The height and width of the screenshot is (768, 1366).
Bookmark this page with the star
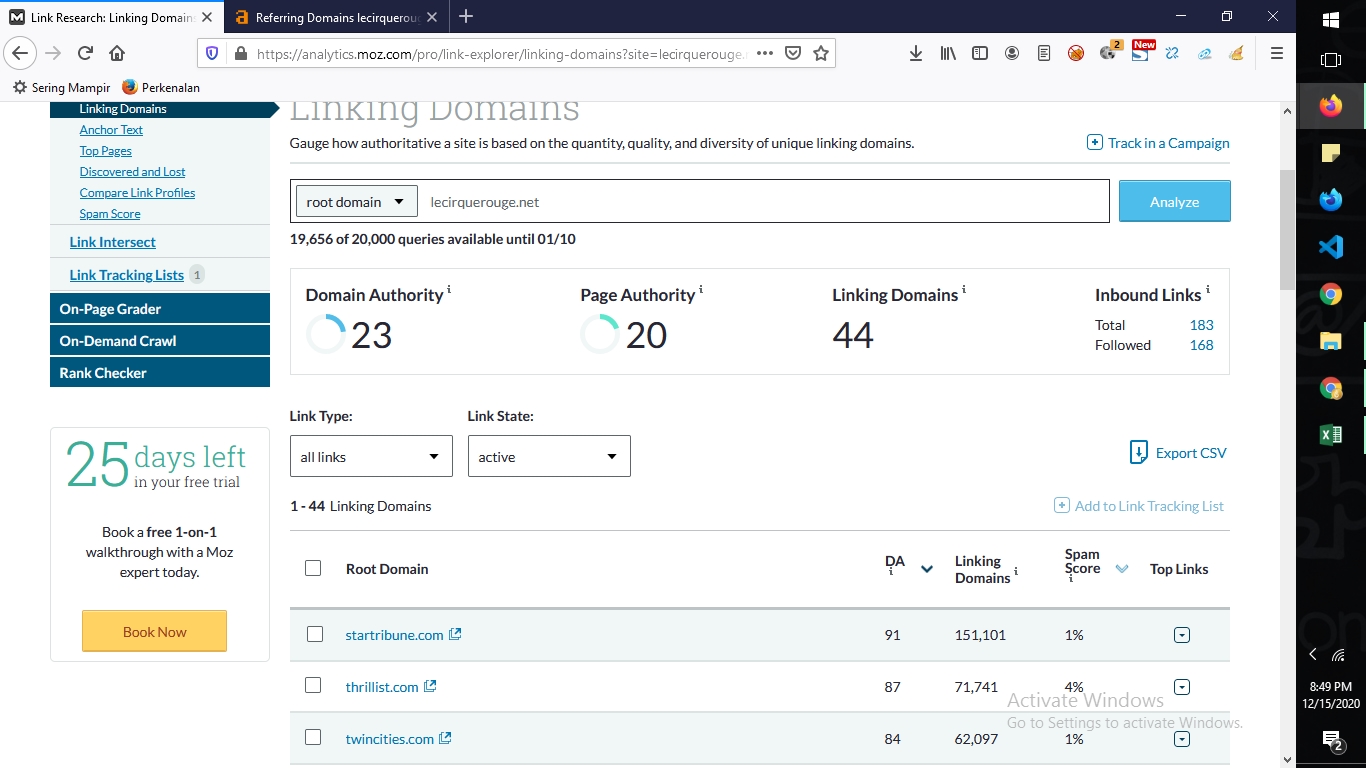(821, 54)
